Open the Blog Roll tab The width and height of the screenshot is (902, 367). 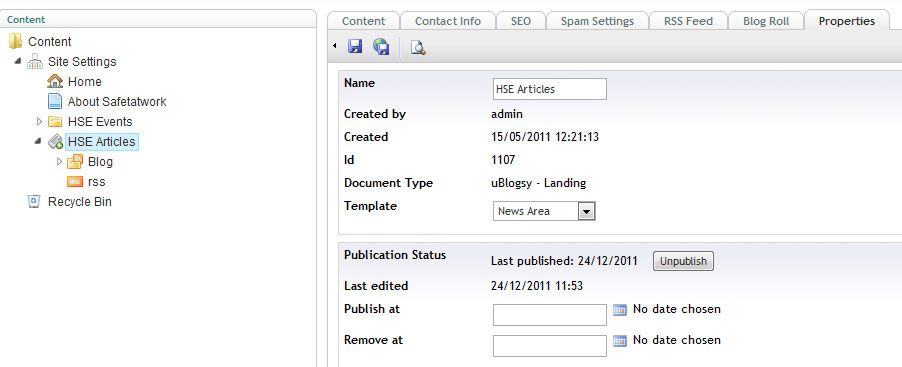[x=766, y=21]
